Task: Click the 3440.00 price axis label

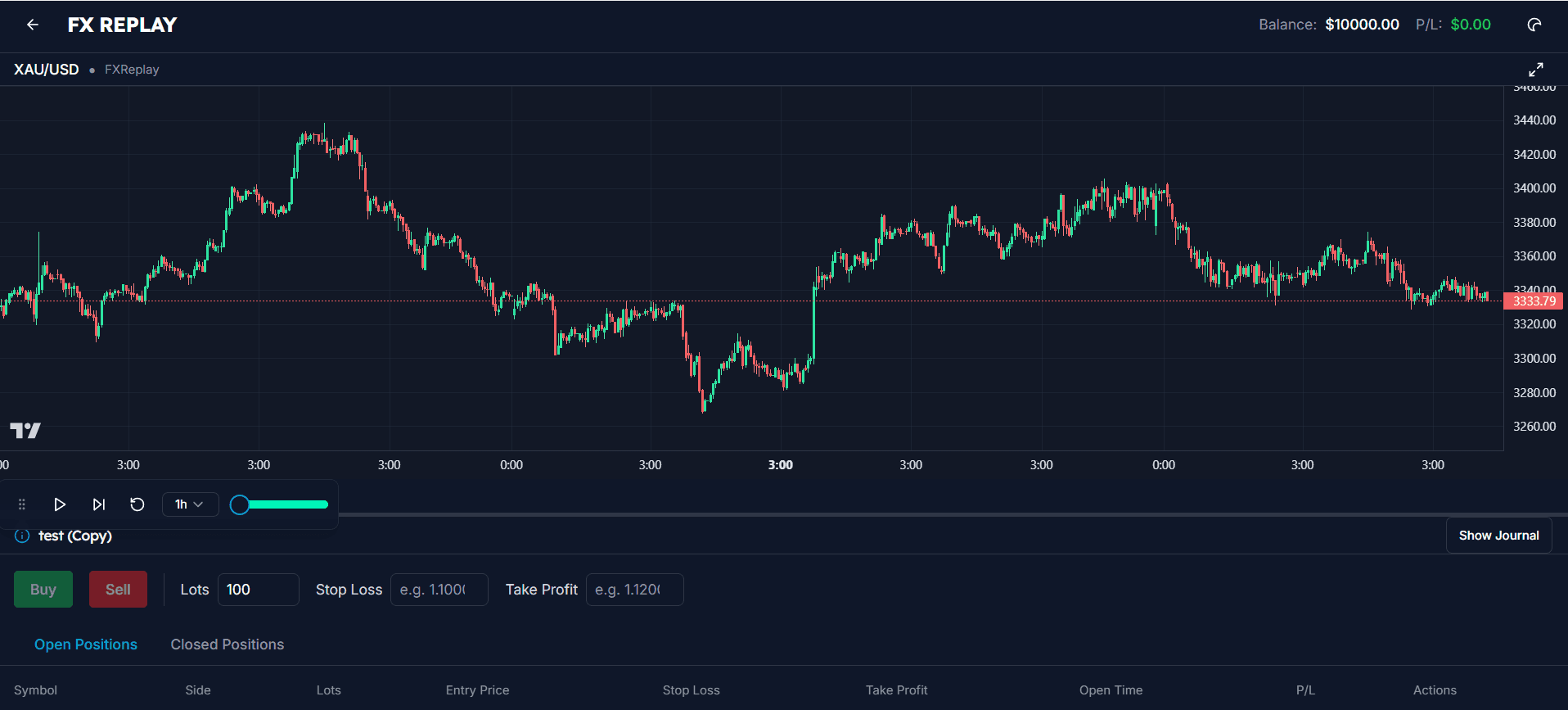Action: click(1534, 120)
